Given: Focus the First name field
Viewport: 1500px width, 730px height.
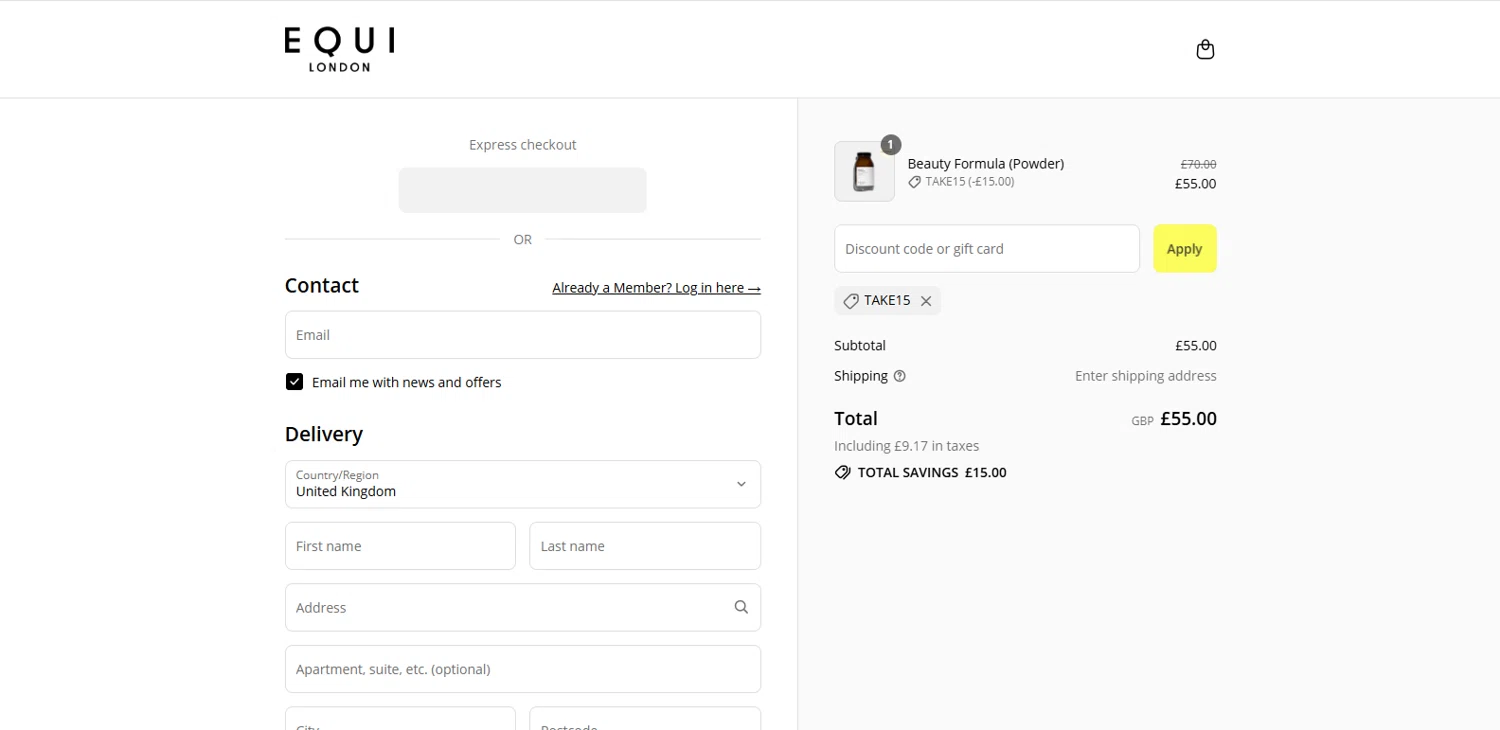Looking at the screenshot, I should 400,546.
